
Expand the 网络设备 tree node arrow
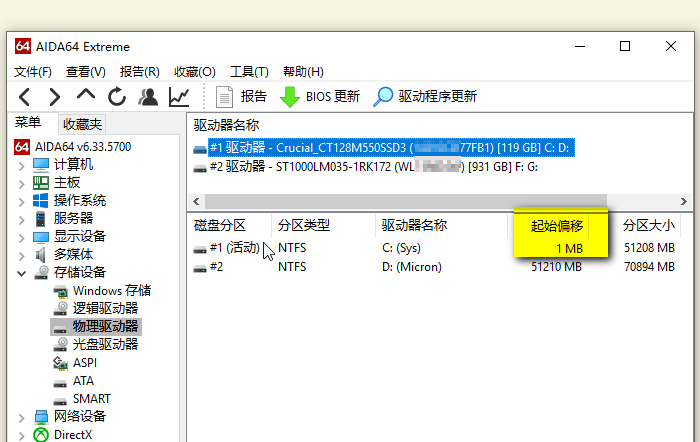pyautogui.click(x=21, y=418)
